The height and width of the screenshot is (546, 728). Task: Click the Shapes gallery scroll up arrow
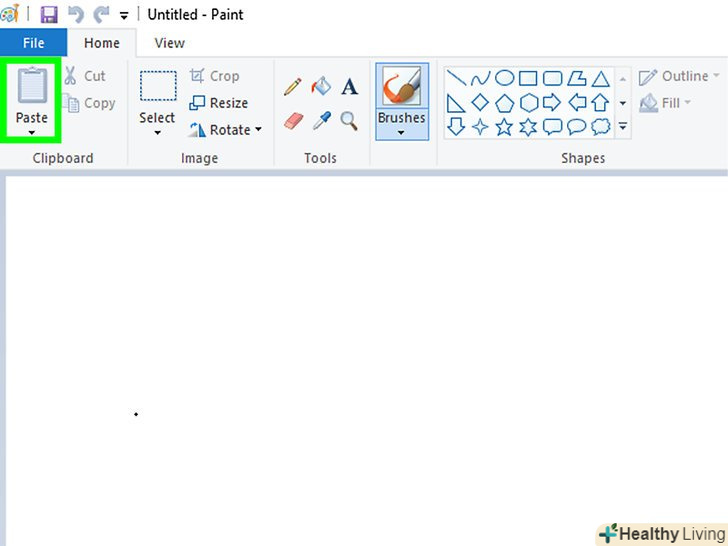pos(623,79)
